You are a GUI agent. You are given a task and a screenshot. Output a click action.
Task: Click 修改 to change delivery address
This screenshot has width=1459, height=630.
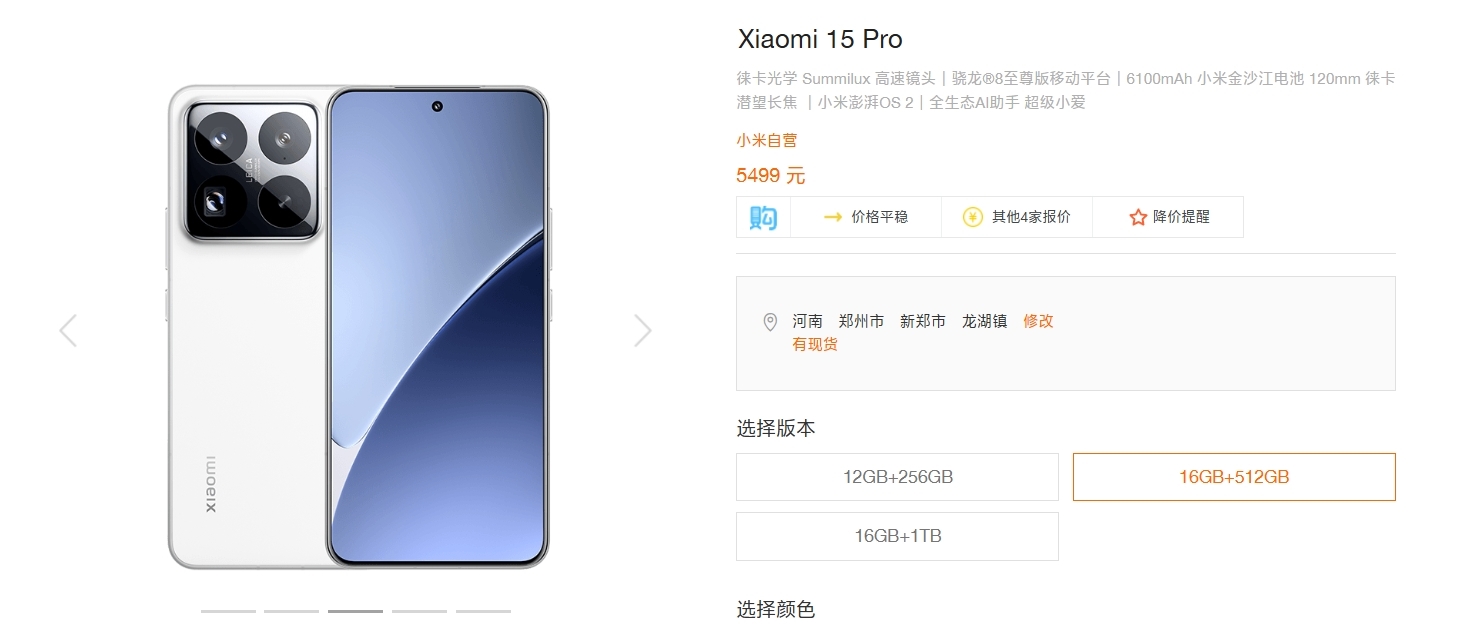1038,321
